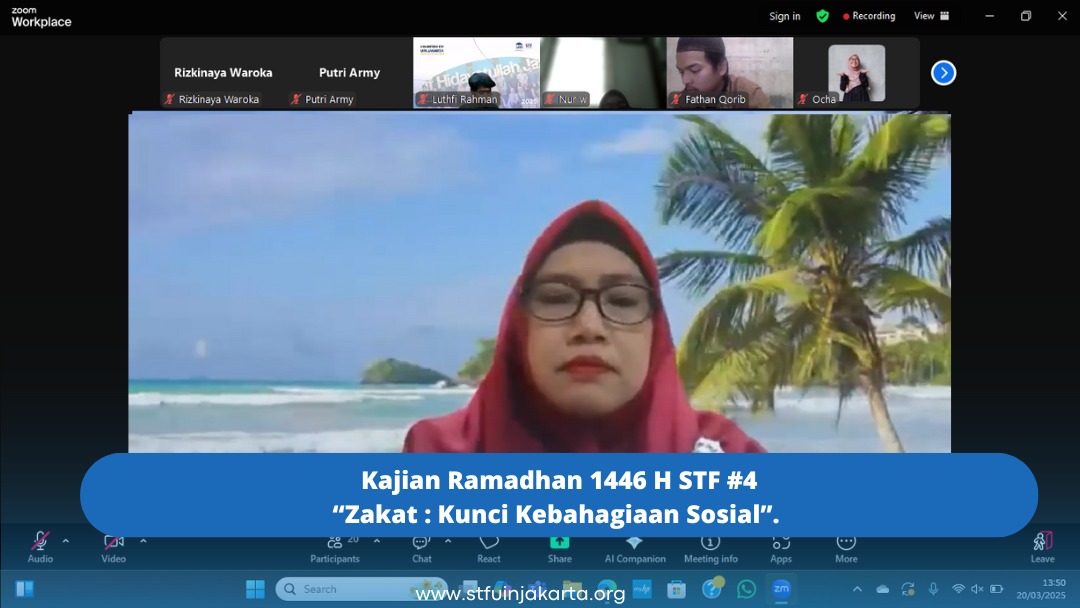
Task: Leave the meeting
Action: coord(1042,546)
